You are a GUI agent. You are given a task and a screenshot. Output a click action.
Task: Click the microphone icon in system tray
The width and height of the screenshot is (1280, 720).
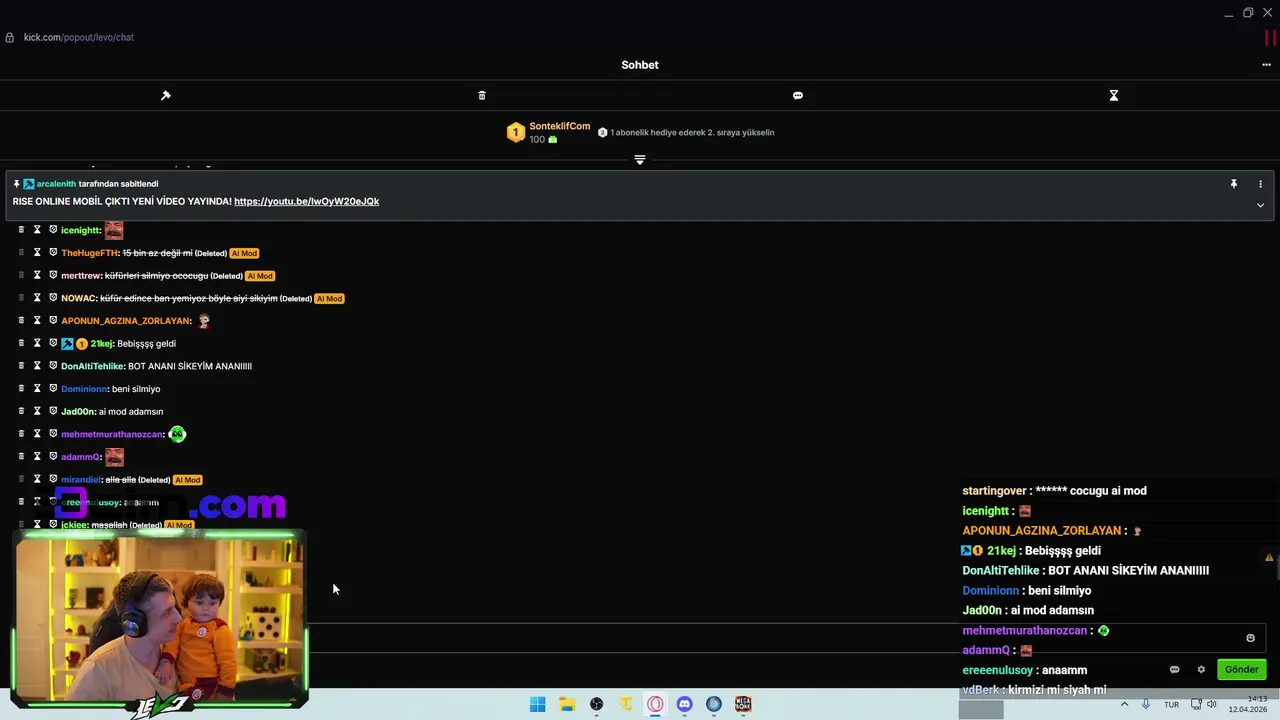point(1146,704)
